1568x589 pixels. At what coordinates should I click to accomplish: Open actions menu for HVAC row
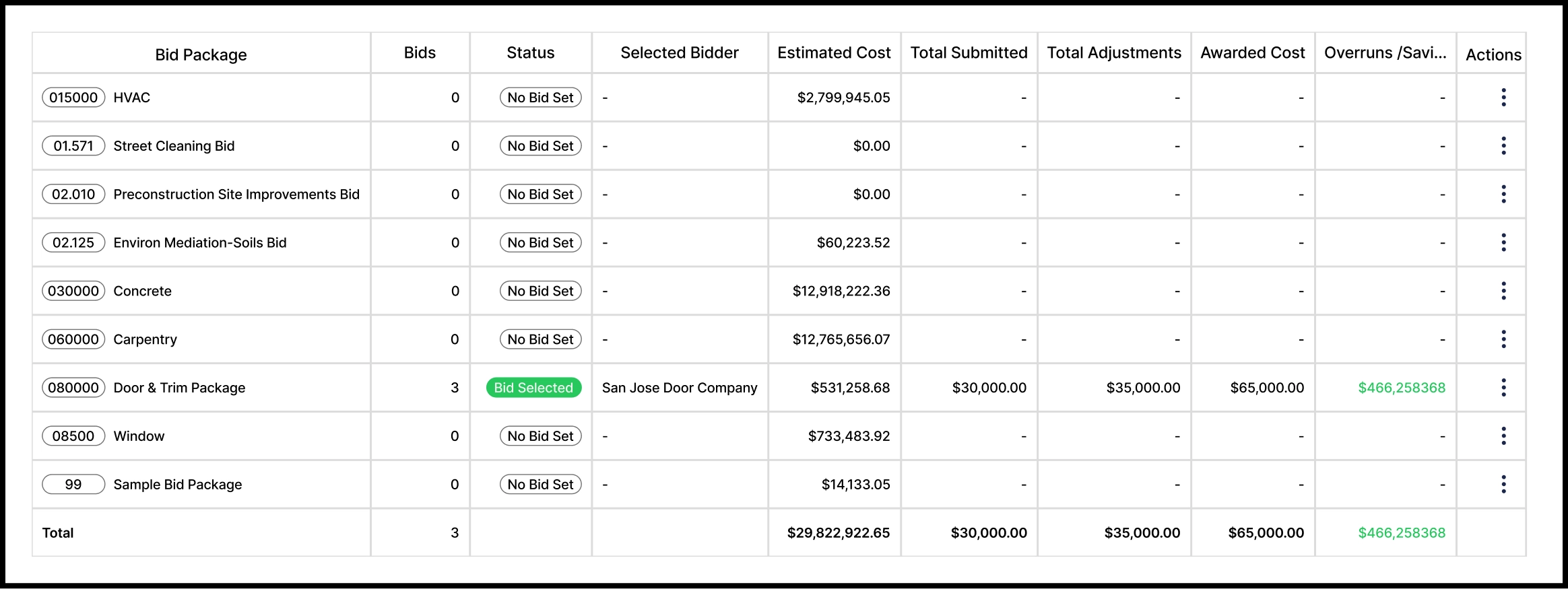click(x=1503, y=98)
